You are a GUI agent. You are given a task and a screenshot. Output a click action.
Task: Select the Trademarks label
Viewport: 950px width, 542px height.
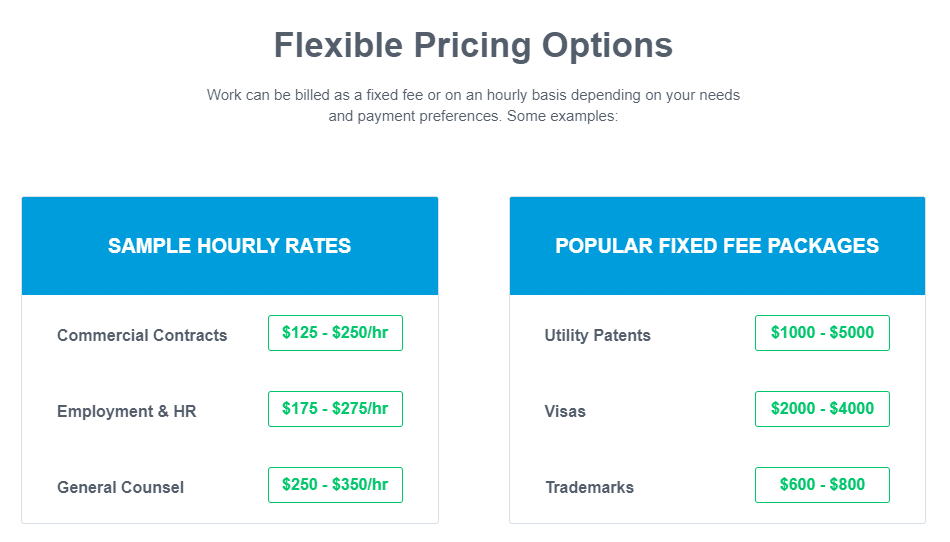point(590,487)
